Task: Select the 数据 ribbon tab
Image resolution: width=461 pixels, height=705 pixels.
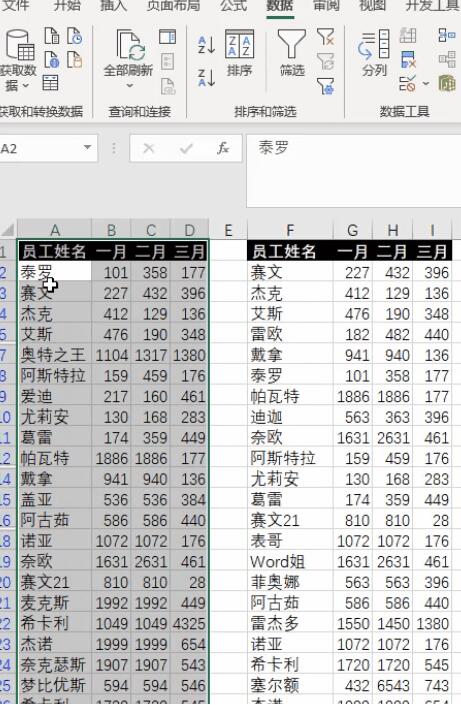Action: point(280,5)
